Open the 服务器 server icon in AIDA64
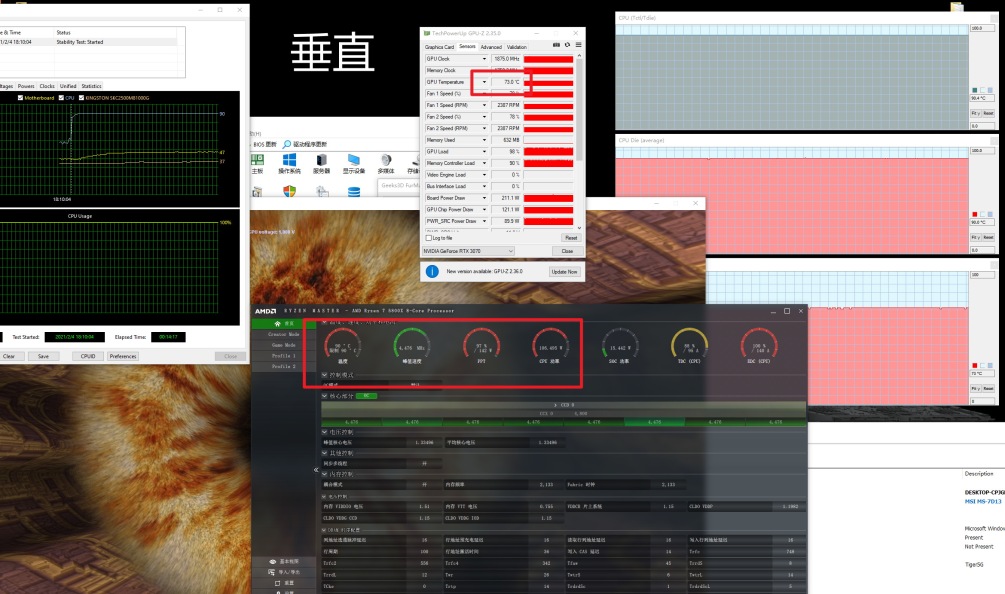This screenshot has height=594, width=1005. pos(321,160)
